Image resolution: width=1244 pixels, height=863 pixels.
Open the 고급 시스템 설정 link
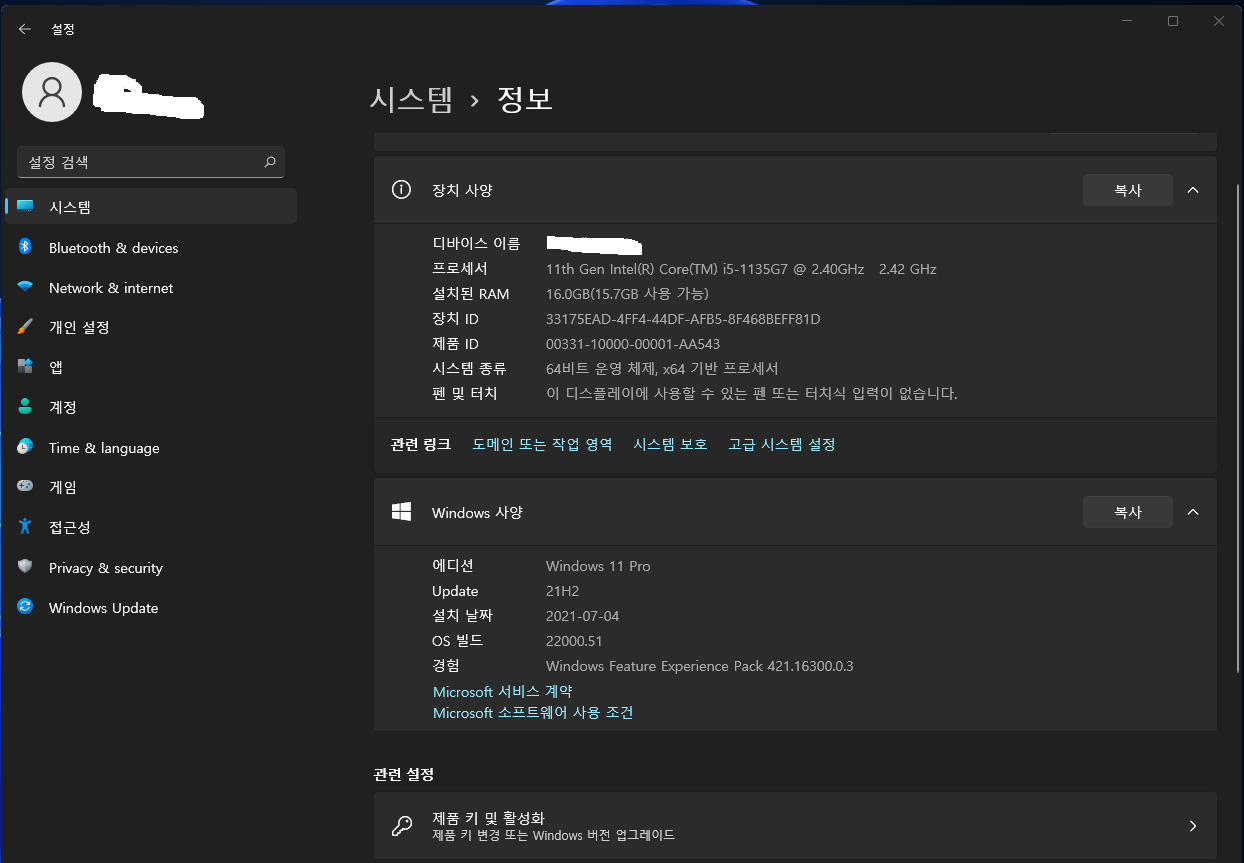(781, 444)
